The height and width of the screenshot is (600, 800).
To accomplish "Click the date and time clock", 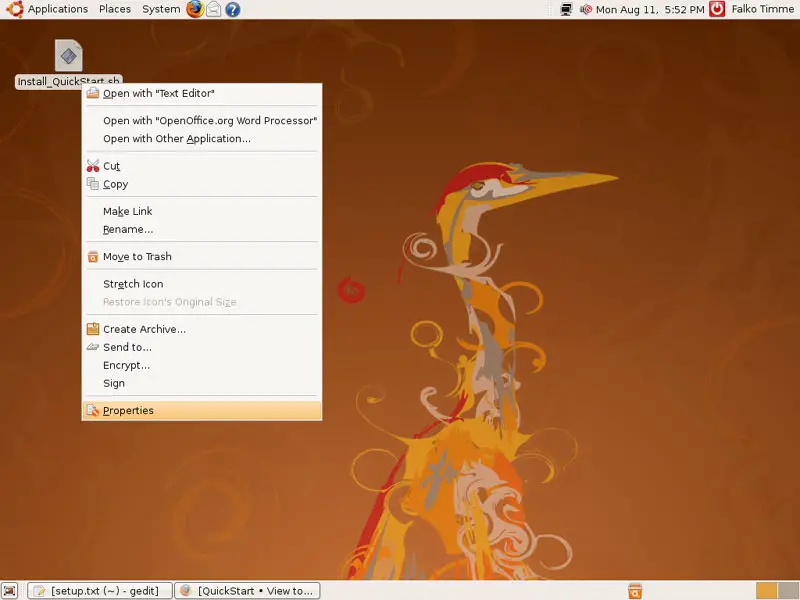I will point(650,9).
